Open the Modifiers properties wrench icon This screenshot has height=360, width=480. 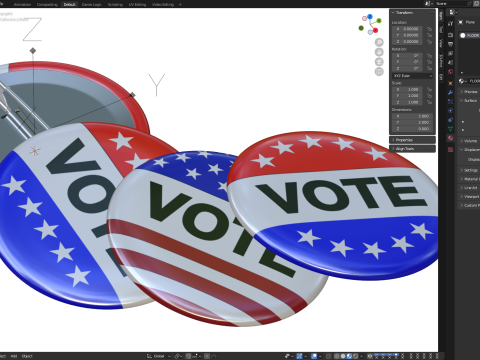(450, 92)
